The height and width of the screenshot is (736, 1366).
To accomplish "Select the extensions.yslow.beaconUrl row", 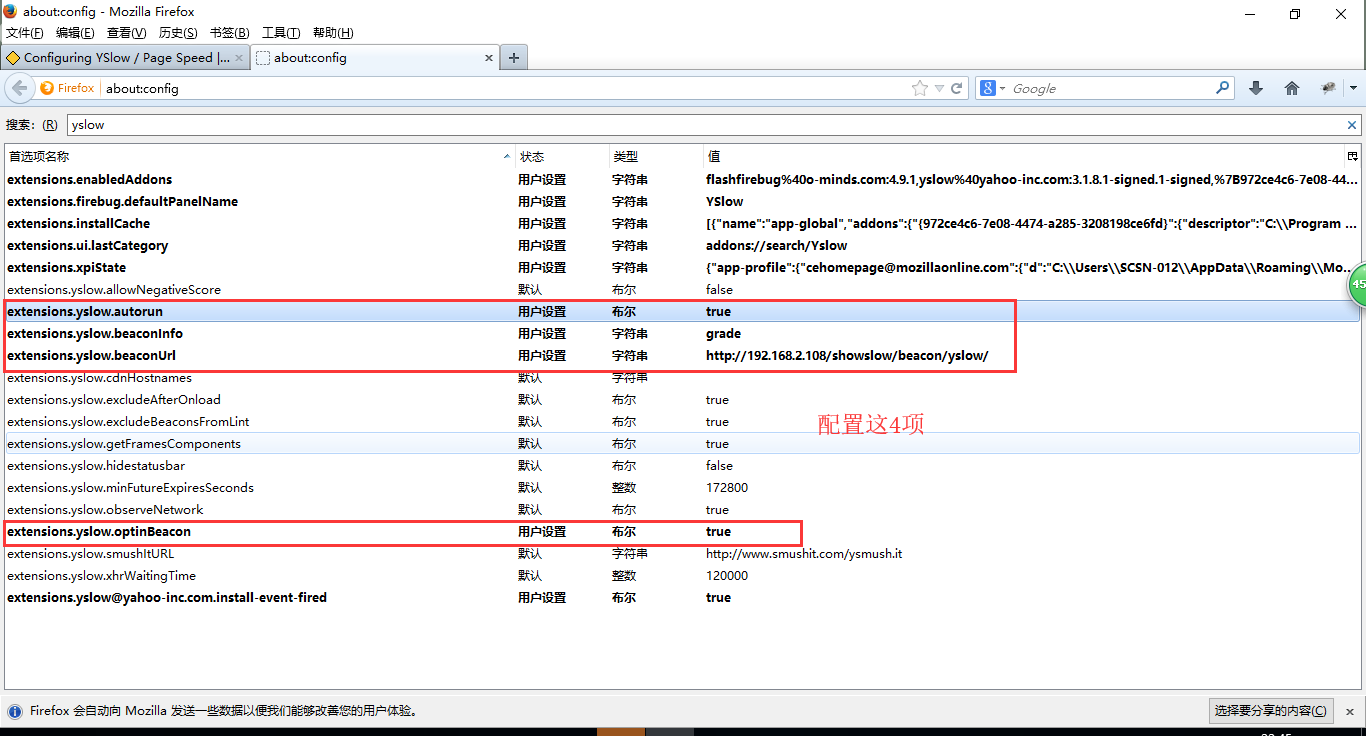I will (682, 356).
